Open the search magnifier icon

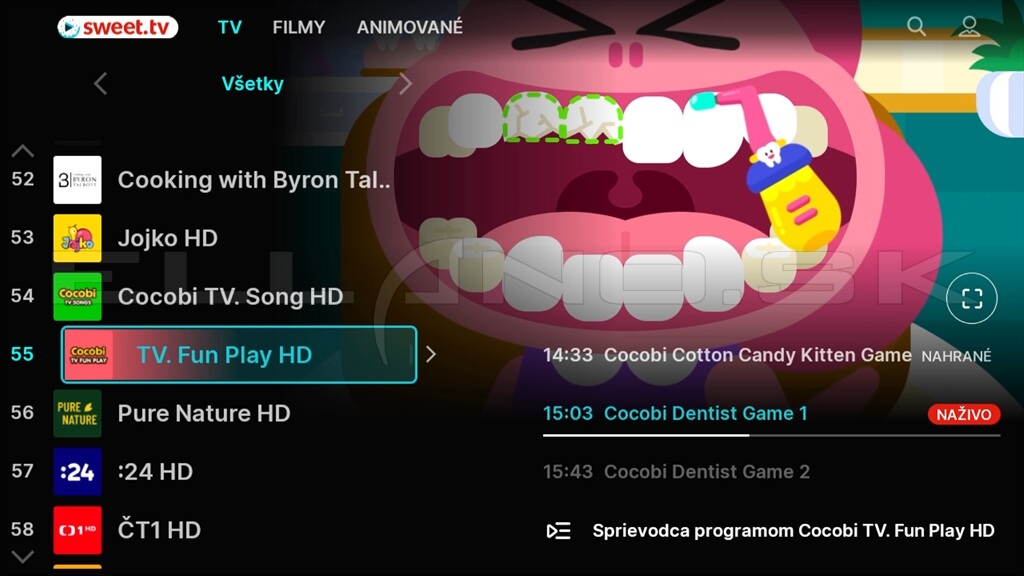(916, 26)
